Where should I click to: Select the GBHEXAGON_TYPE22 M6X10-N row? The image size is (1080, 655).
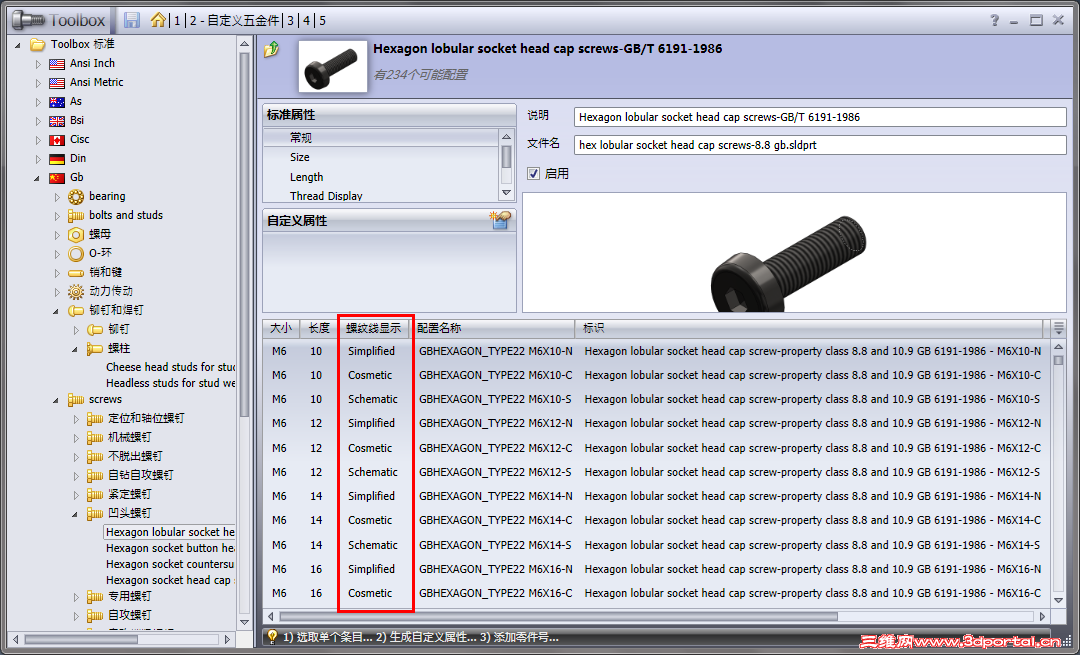pos(657,351)
